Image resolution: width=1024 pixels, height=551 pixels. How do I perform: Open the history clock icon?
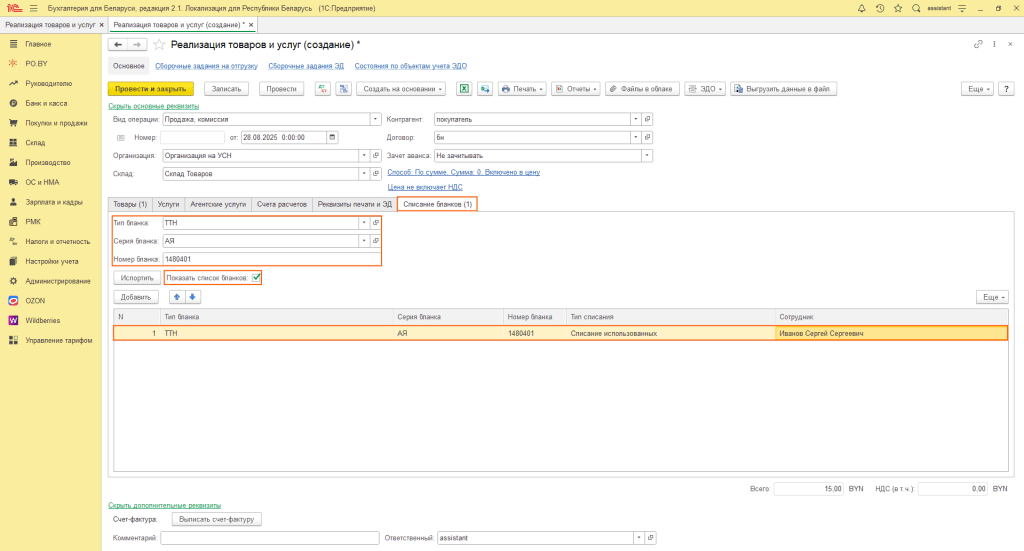[x=880, y=8]
